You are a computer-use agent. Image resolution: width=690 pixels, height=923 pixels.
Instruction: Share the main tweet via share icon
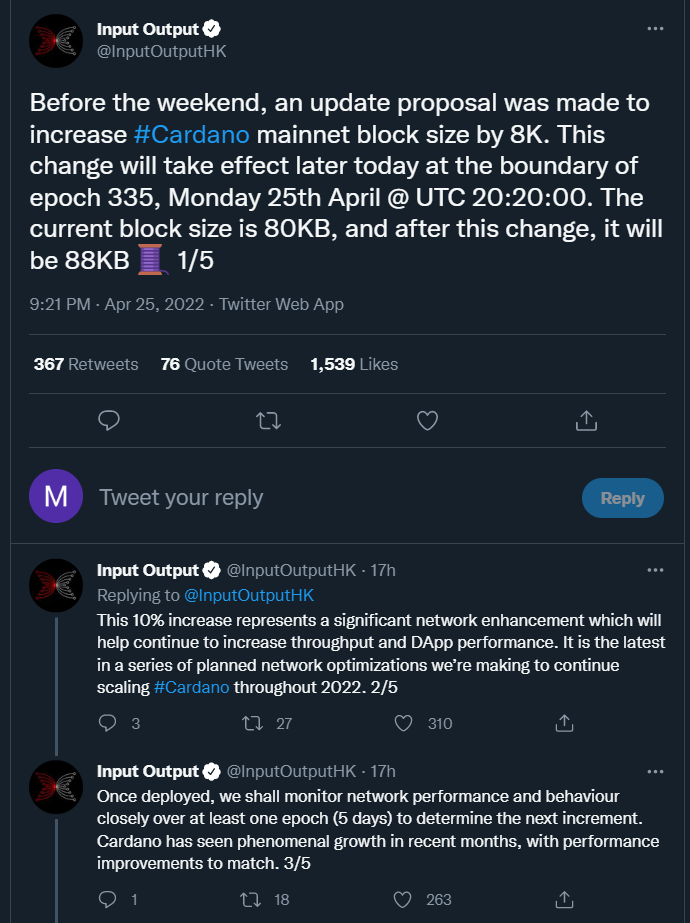[587, 421]
